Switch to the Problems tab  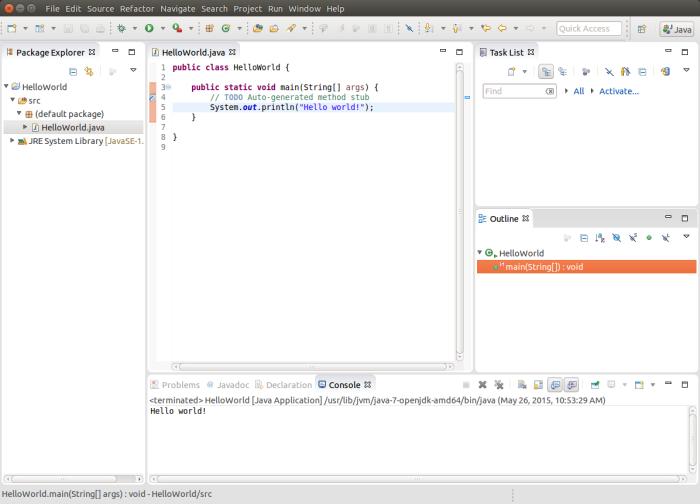[x=175, y=385]
